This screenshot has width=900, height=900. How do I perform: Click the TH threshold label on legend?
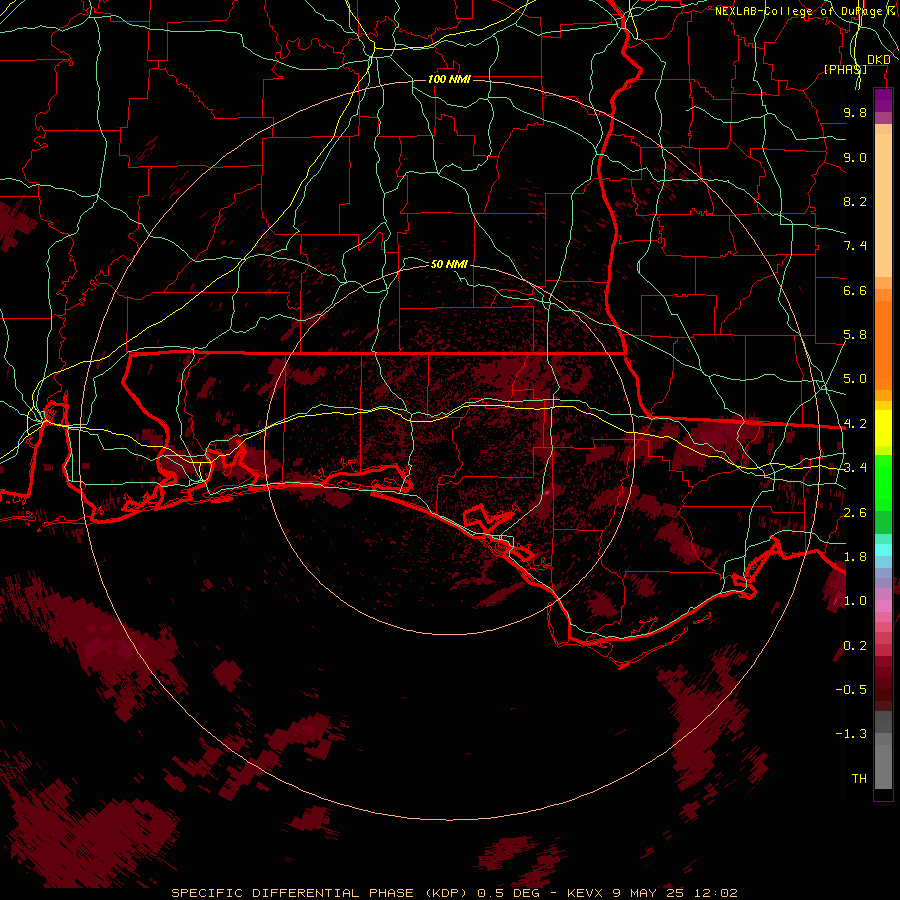(x=859, y=779)
